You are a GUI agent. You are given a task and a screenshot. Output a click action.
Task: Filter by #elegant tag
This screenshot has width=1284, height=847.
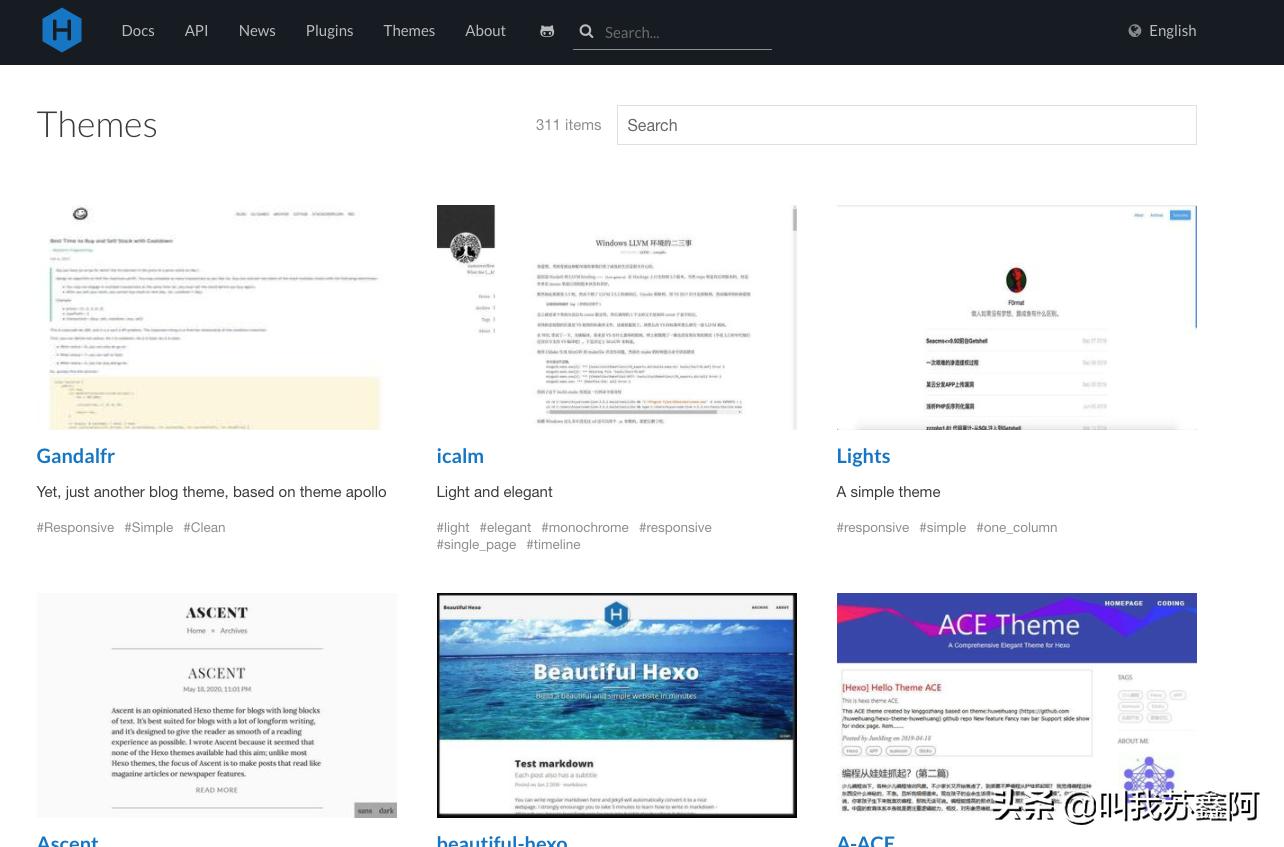click(505, 527)
